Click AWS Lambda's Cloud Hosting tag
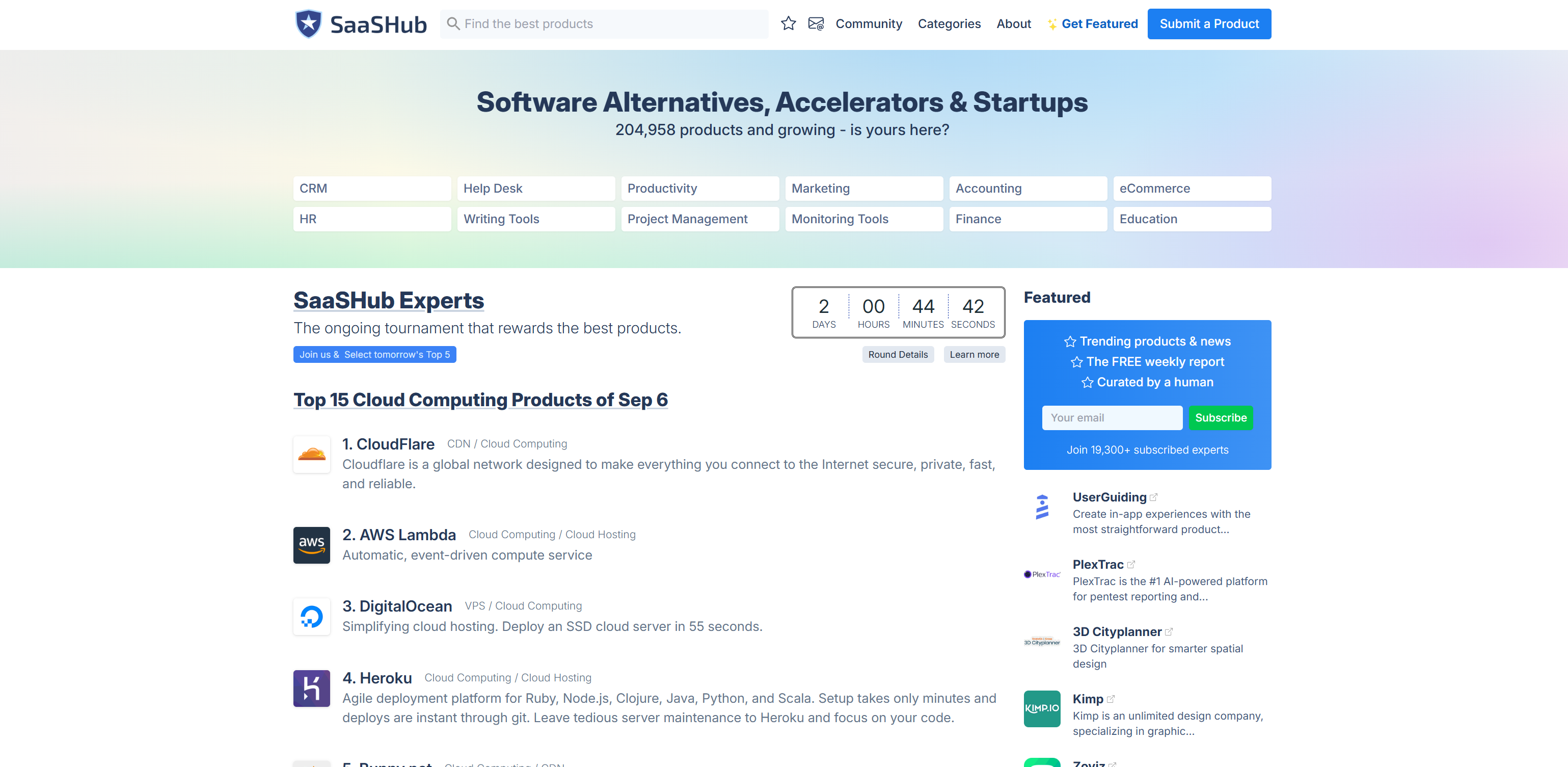Viewport: 1568px width, 767px height. (600, 535)
